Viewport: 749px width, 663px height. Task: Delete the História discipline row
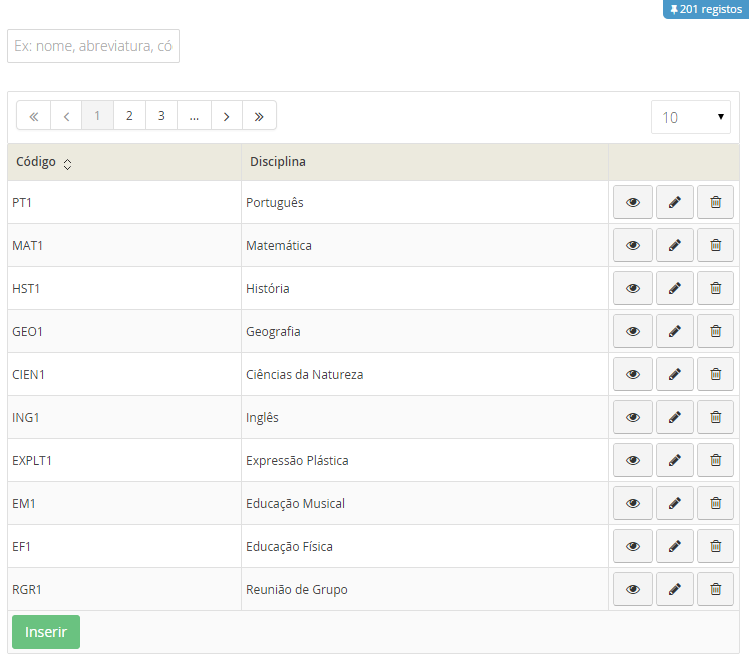[715, 288]
